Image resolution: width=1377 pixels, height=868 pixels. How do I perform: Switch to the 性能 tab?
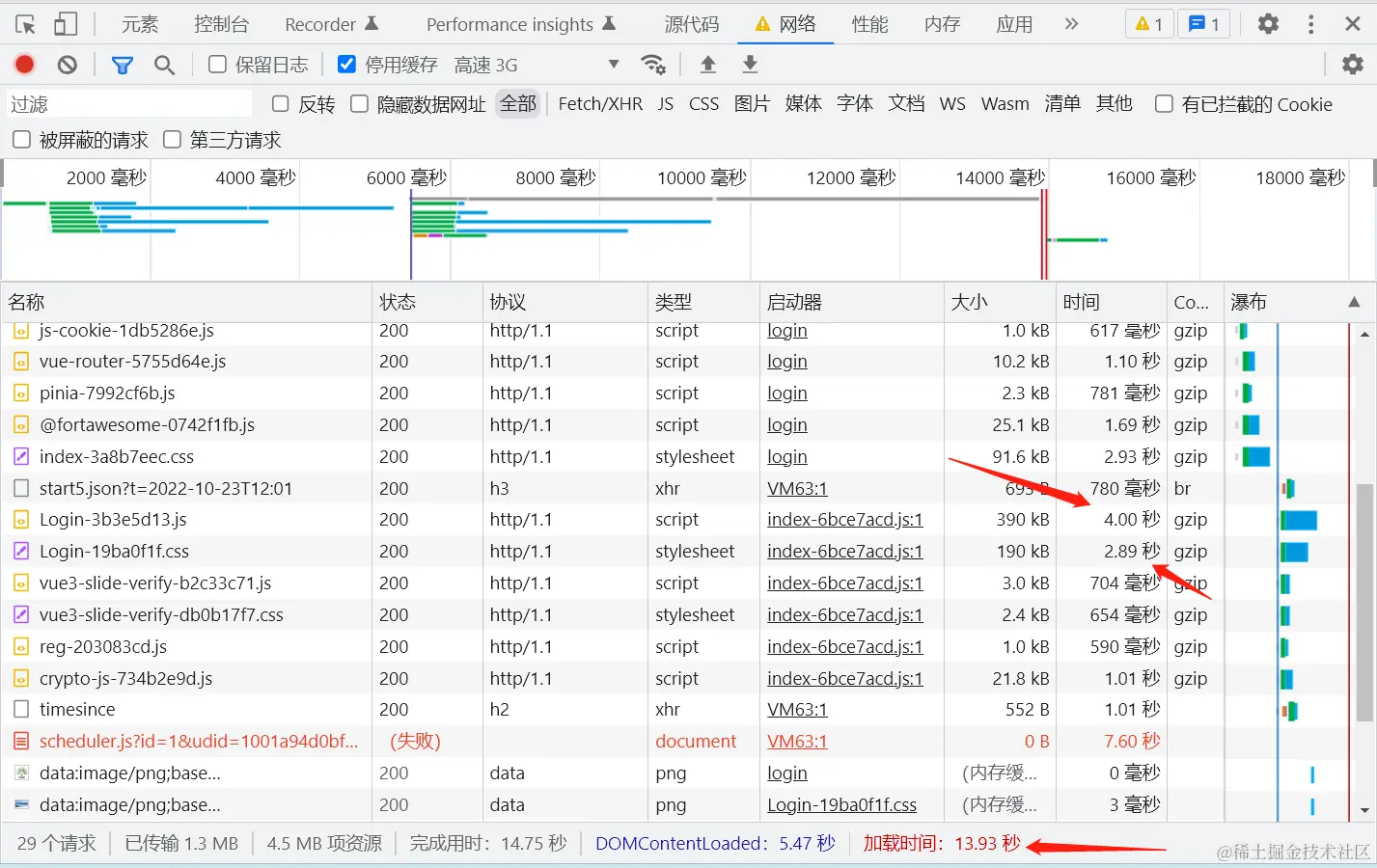[x=869, y=24]
